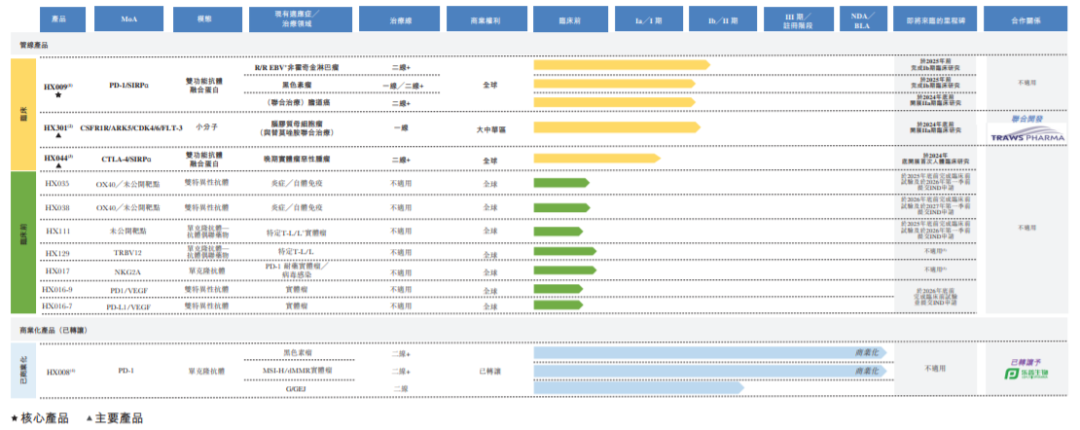Select the 合作關係 column header
1080x430 pixels.
(x=1027, y=19)
